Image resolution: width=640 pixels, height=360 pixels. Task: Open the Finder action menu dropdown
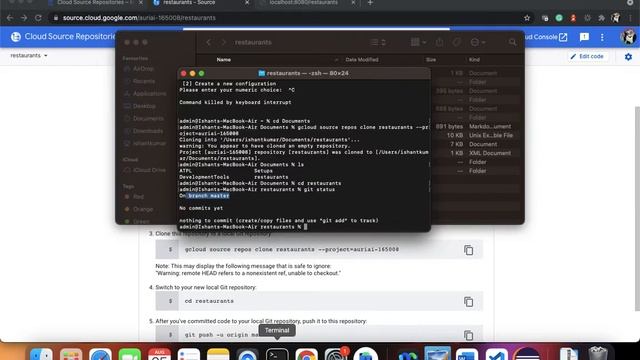pos(478,42)
